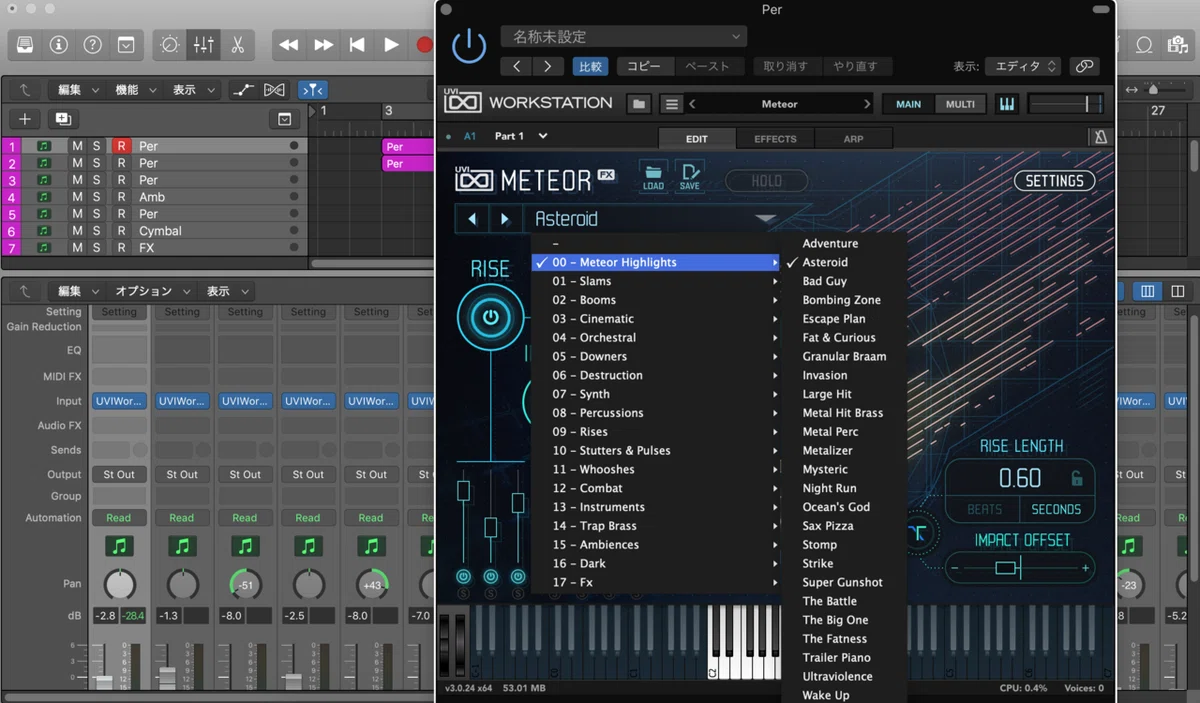Select the 01 – Slams category
This screenshot has width=1200, height=703.
pyautogui.click(x=656, y=281)
